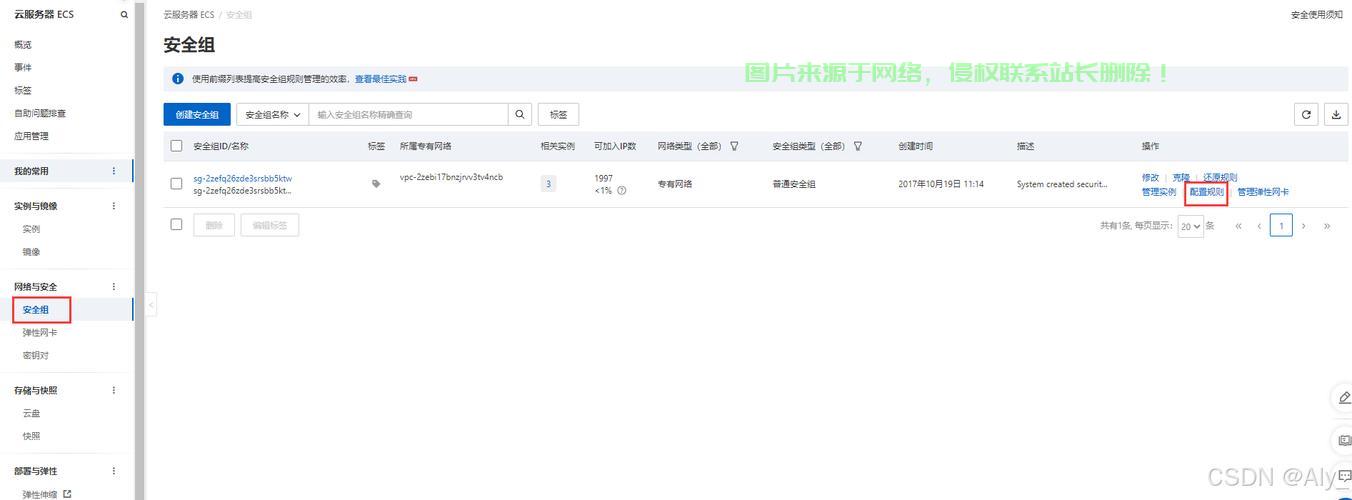Click 云服务器 ECS in the breadcrumb

189,15
